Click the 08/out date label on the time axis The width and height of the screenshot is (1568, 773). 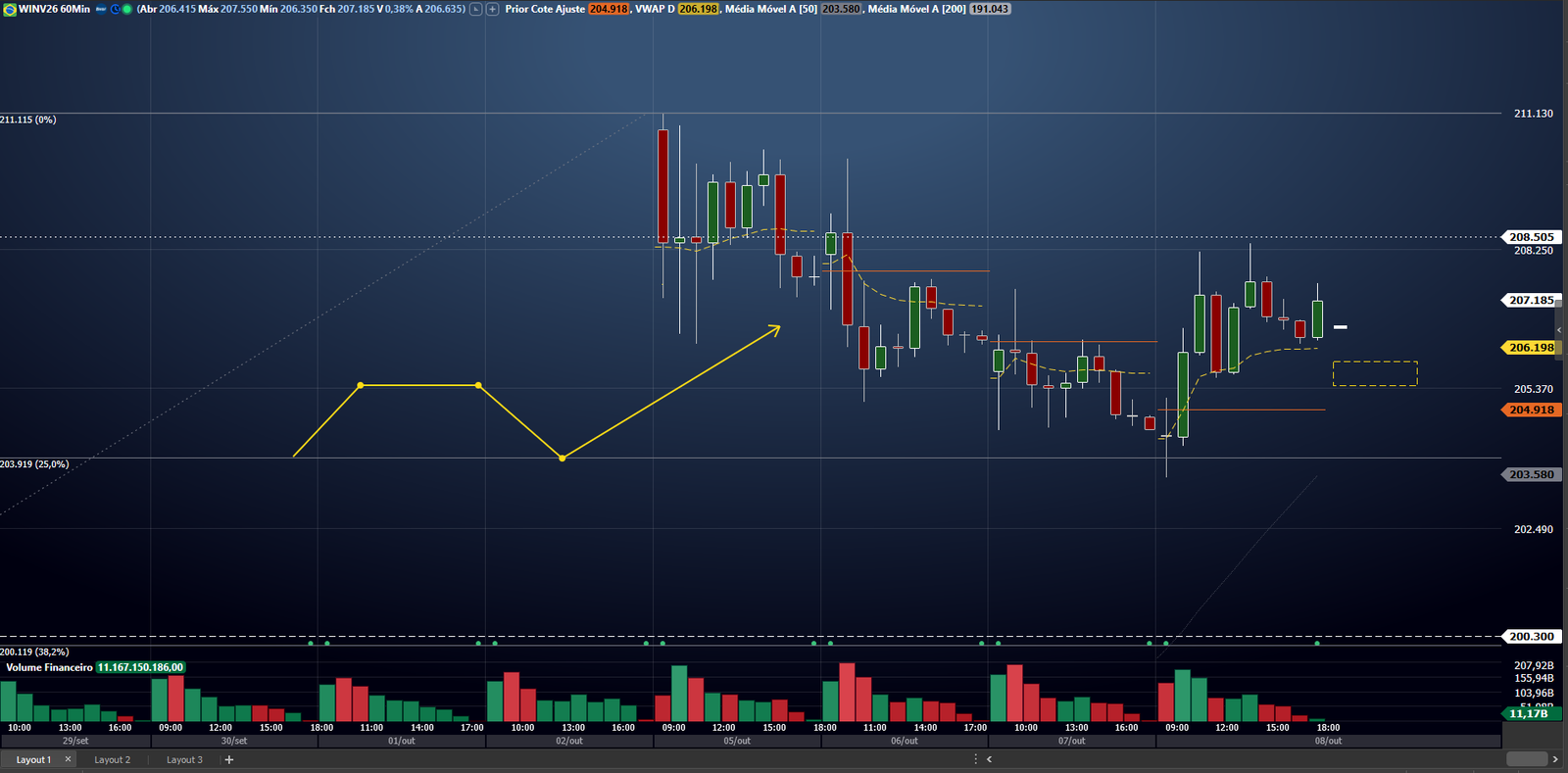[1328, 741]
